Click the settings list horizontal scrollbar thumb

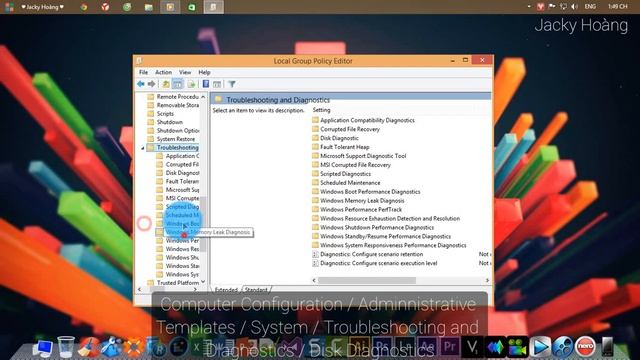click(367, 280)
